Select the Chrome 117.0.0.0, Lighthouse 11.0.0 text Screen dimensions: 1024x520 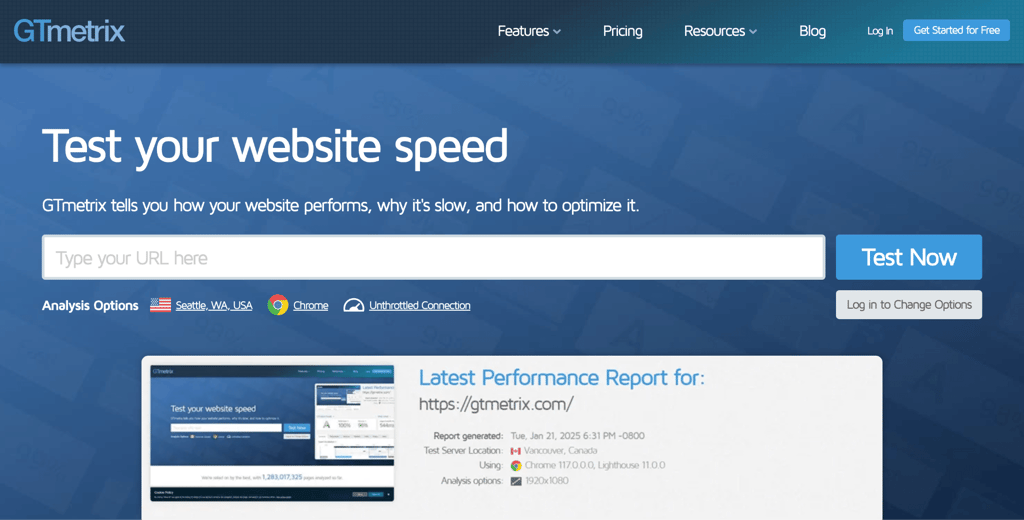pos(595,466)
